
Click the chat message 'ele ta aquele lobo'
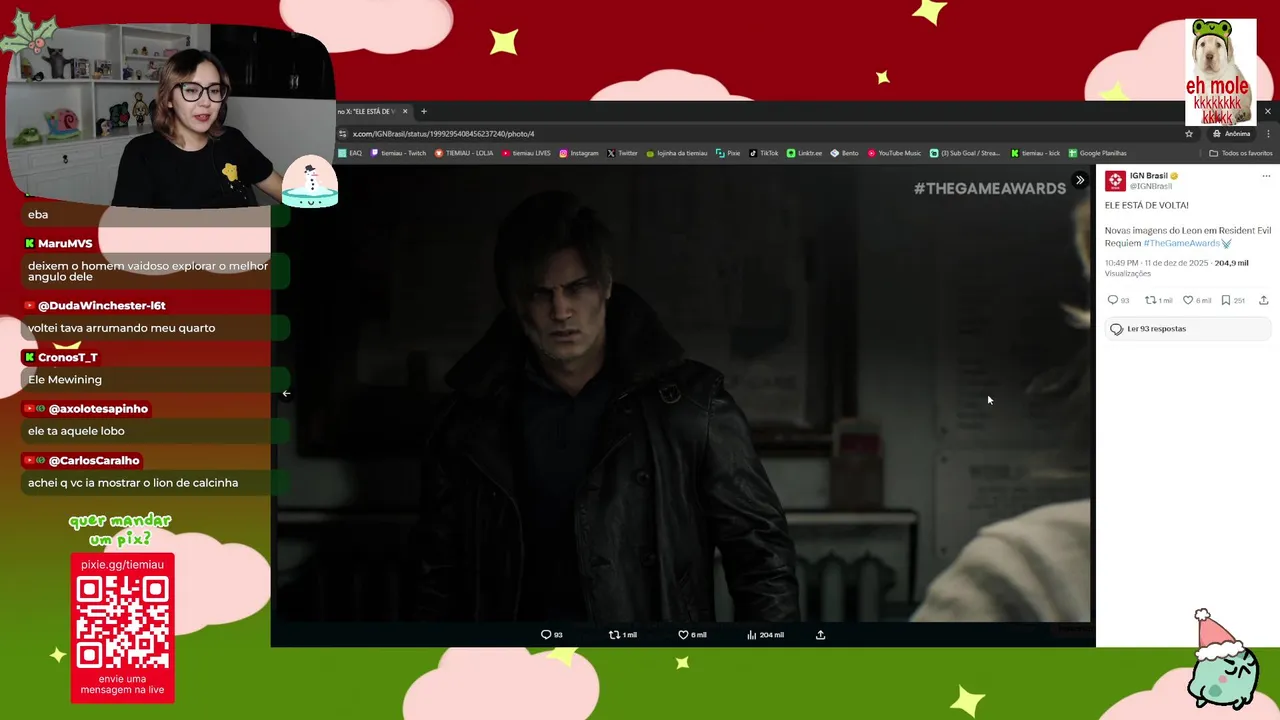click(x=76, y=431)
